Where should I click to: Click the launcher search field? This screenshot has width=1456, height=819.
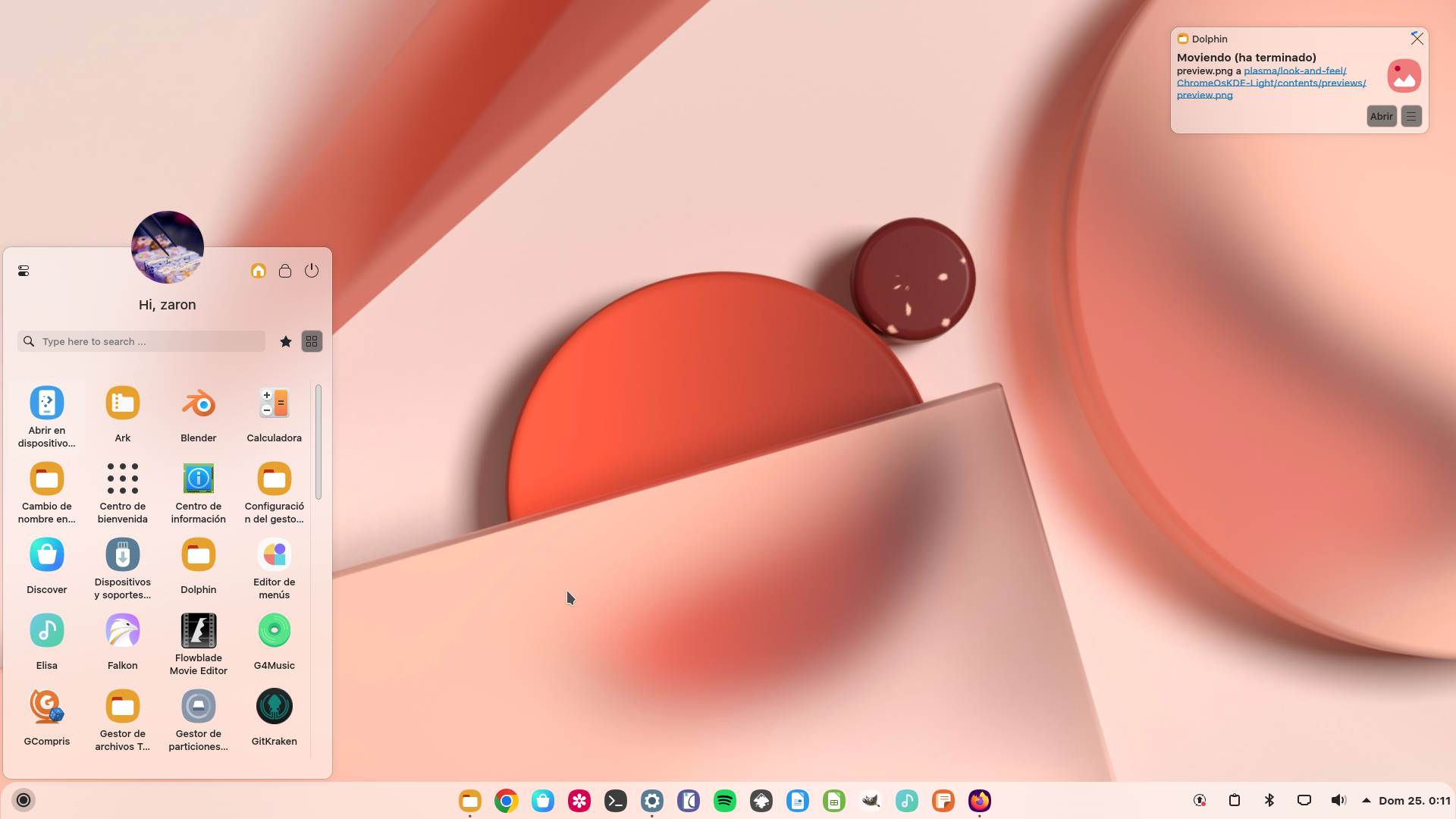click(x=141, y=341)
